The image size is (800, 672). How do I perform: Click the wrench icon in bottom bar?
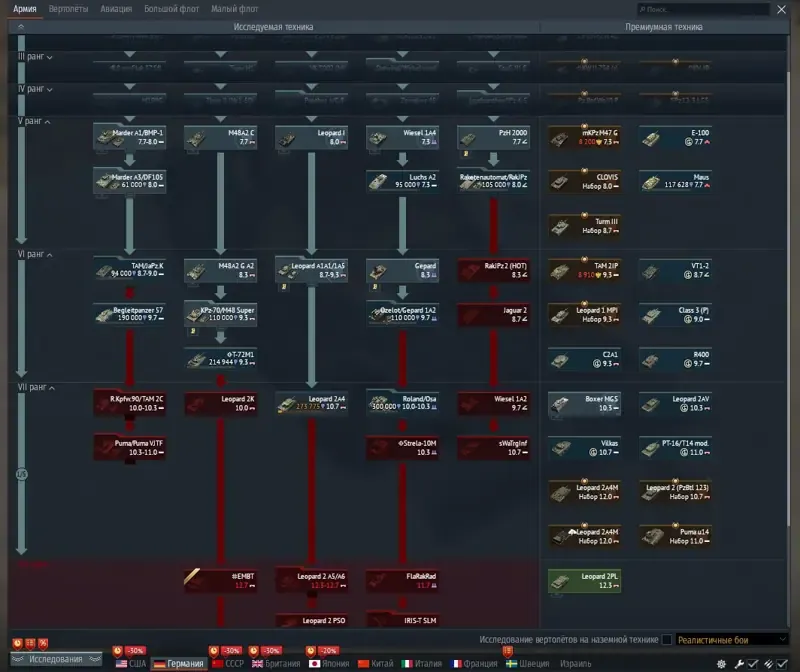739,664
